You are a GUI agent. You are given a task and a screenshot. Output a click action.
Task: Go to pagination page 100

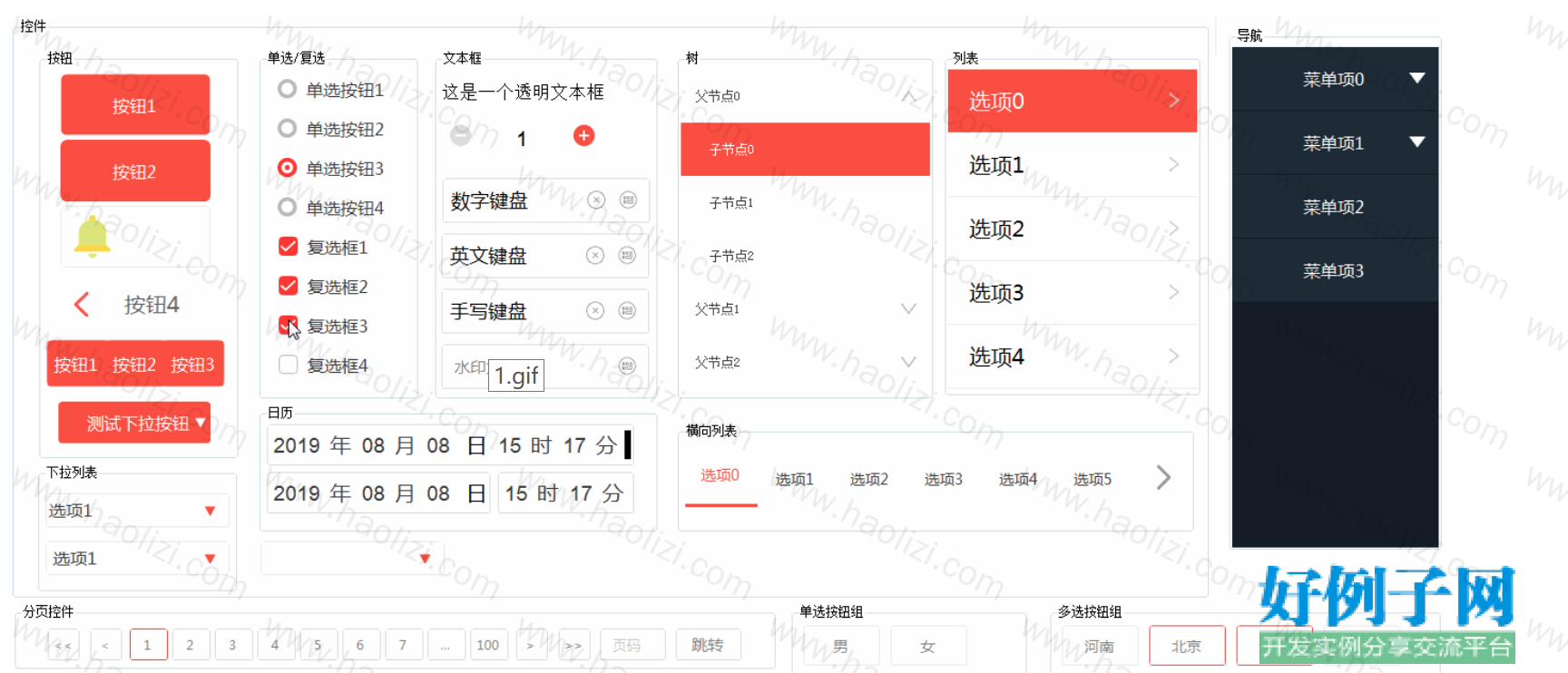click(488, 645)
